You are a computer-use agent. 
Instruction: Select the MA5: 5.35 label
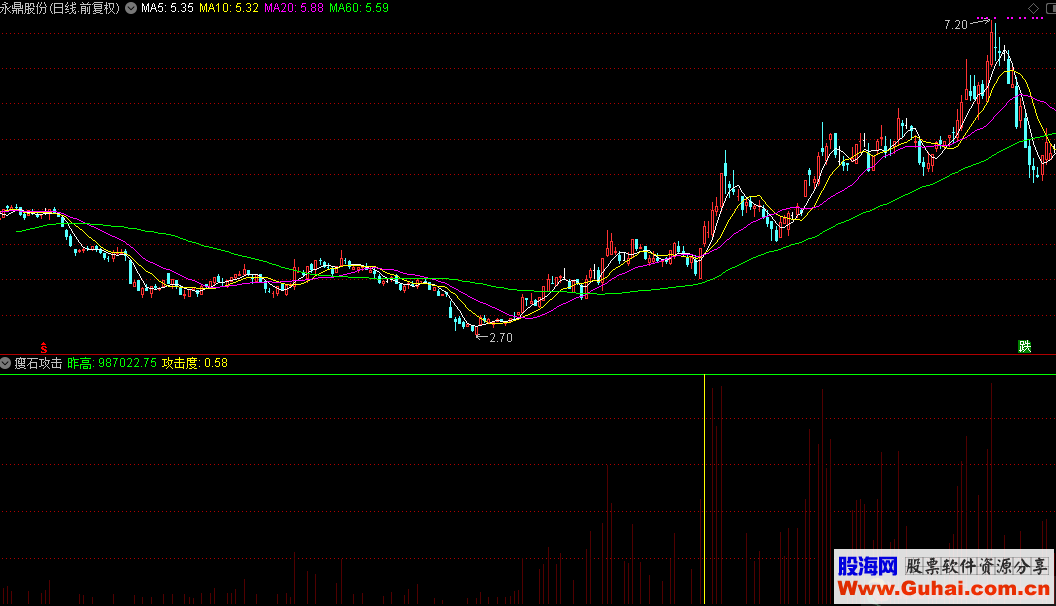coord(167,8)
